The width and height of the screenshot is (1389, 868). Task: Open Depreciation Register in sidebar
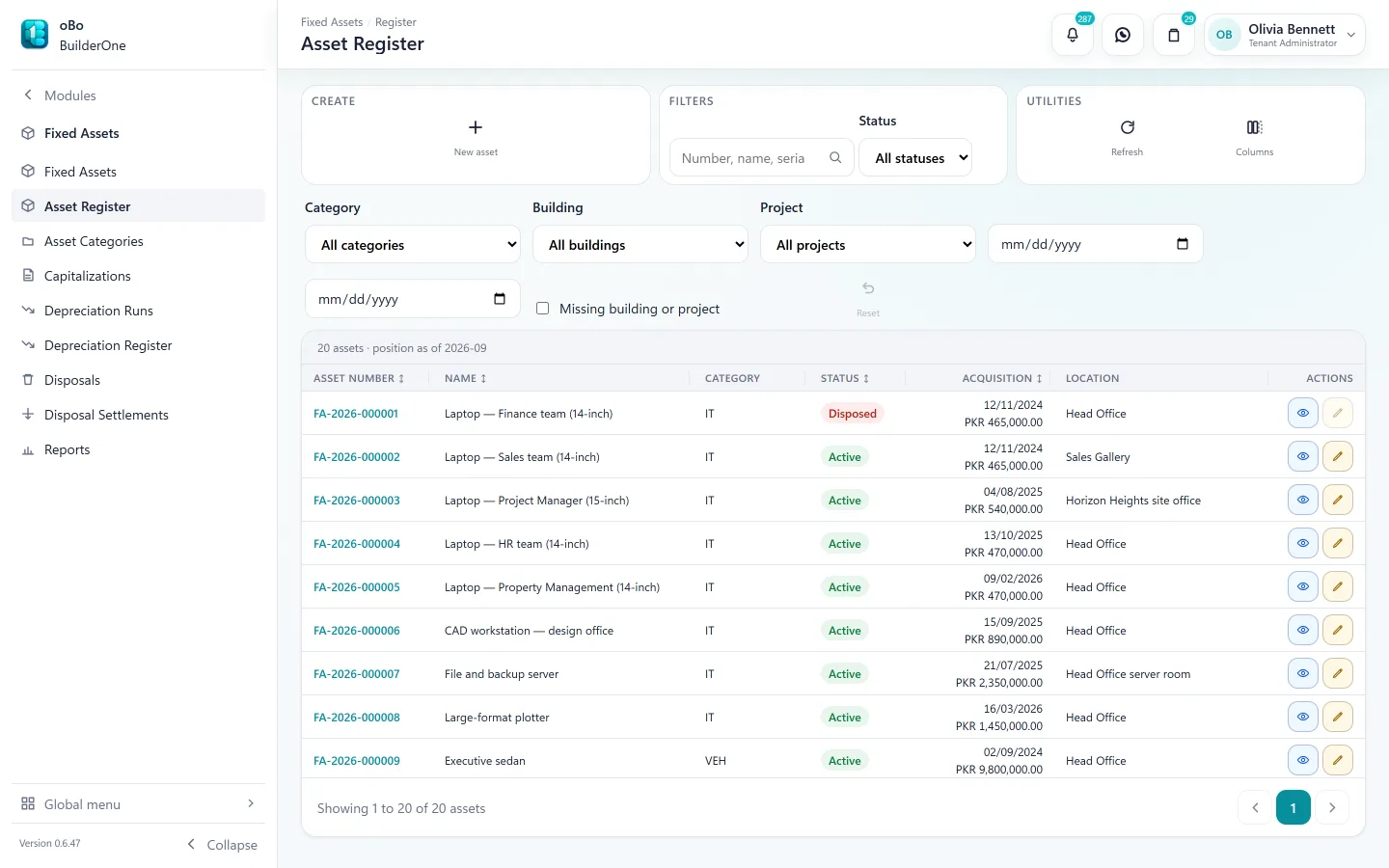[138, 345]
